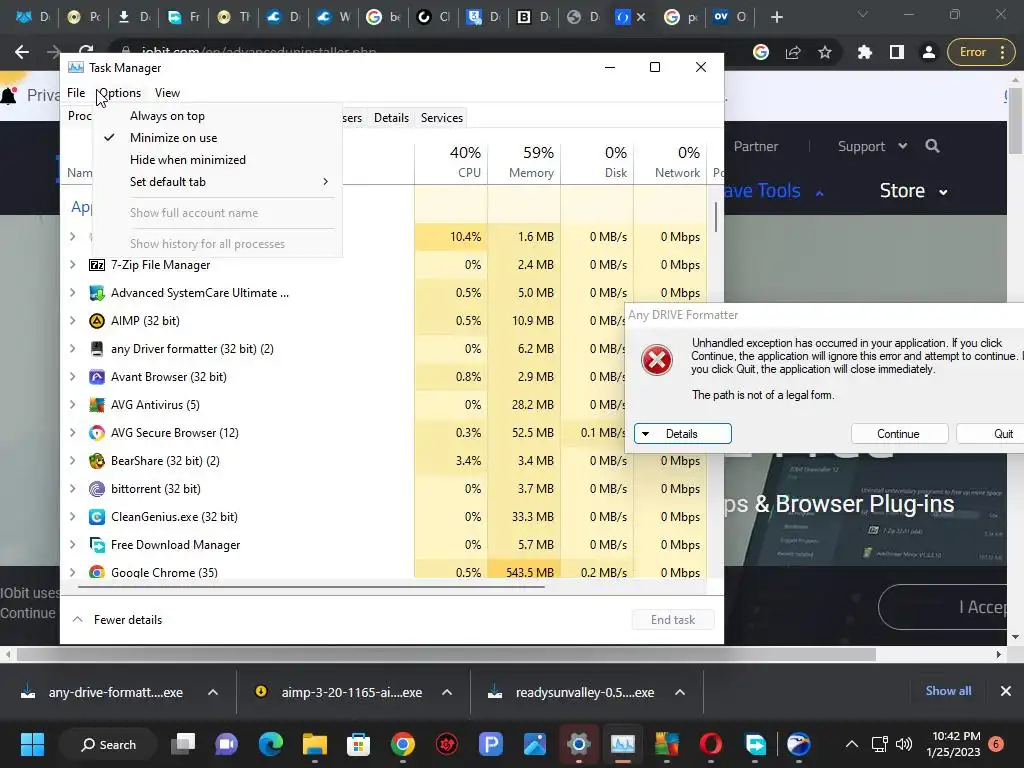
Task: Collapse Task Manager with Fewer details
Action: pyautogui.click(x=118, y=620)
